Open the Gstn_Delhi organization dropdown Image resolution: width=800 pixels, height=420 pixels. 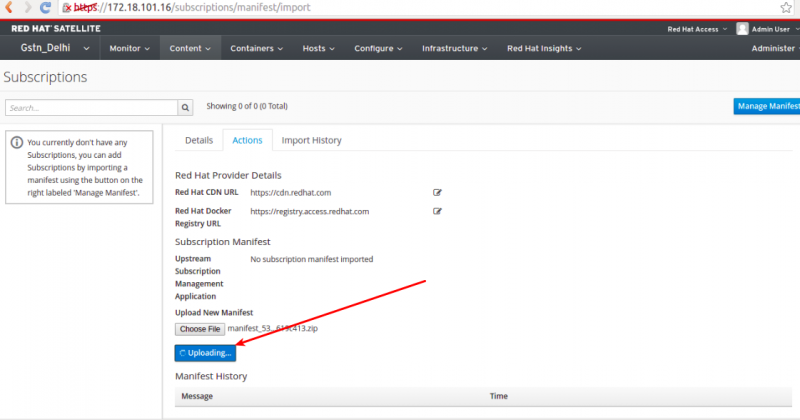pos(55,48)
